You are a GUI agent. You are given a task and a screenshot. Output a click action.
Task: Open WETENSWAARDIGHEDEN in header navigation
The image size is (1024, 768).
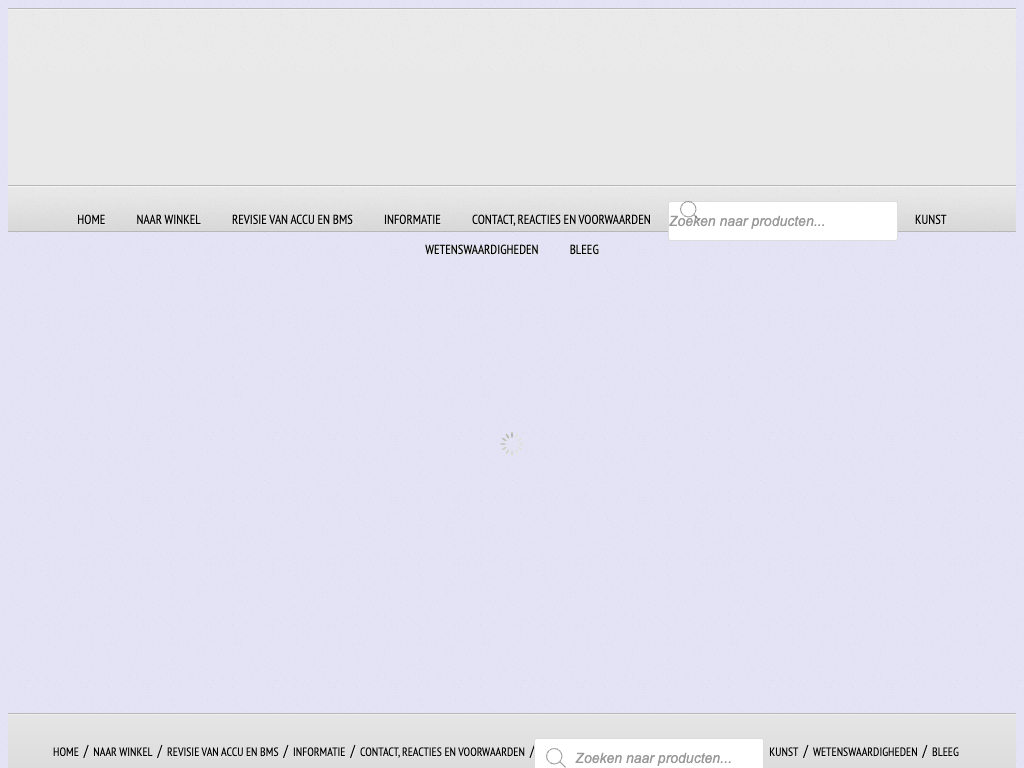pos(481,249)
